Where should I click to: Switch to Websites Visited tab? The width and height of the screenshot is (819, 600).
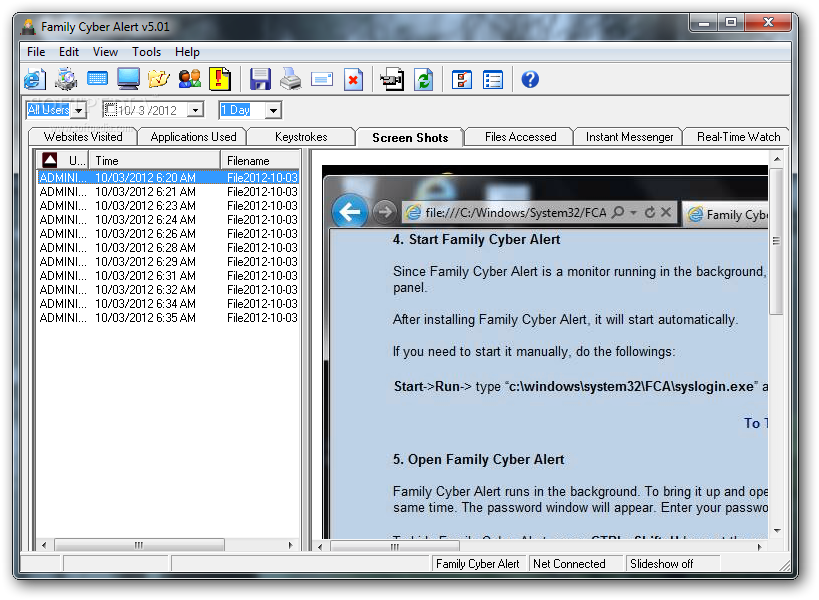pos(83,137)
